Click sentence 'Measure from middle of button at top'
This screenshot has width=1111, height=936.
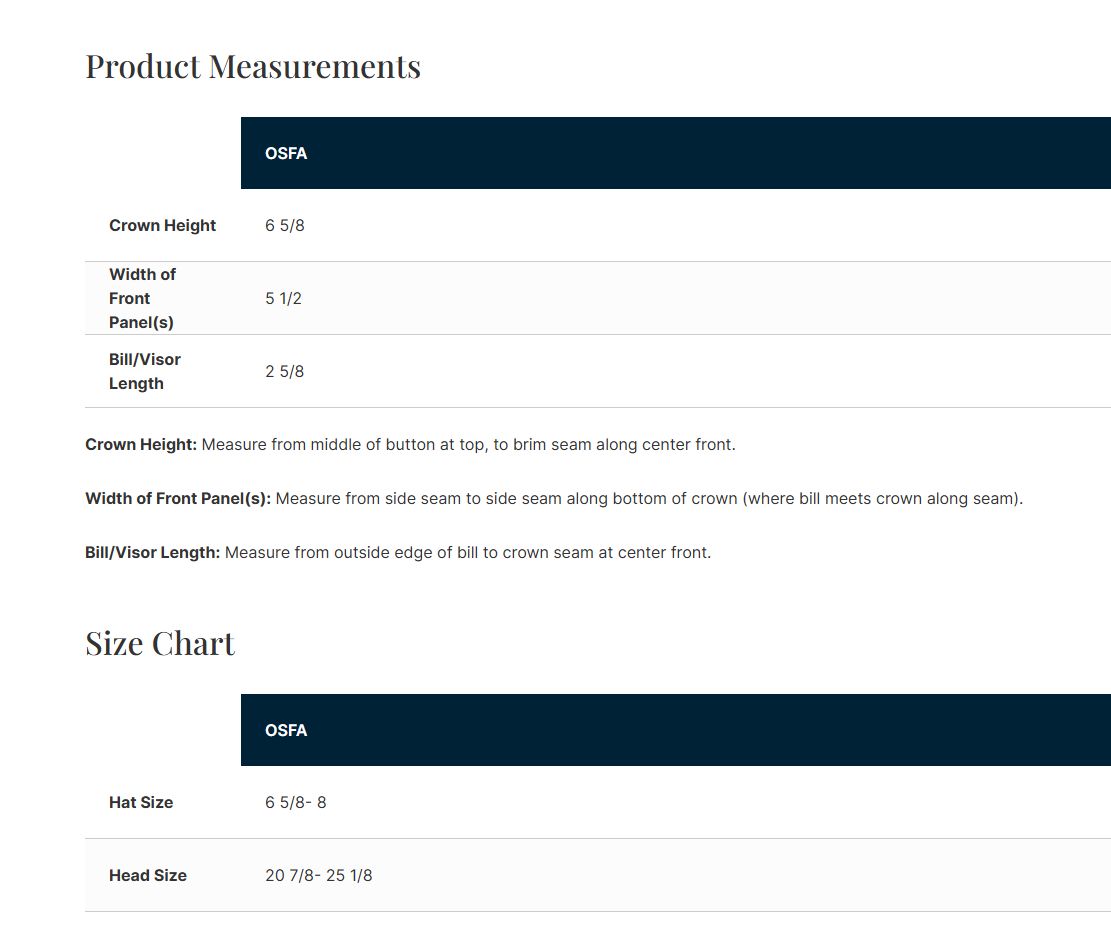coord(468,444)
